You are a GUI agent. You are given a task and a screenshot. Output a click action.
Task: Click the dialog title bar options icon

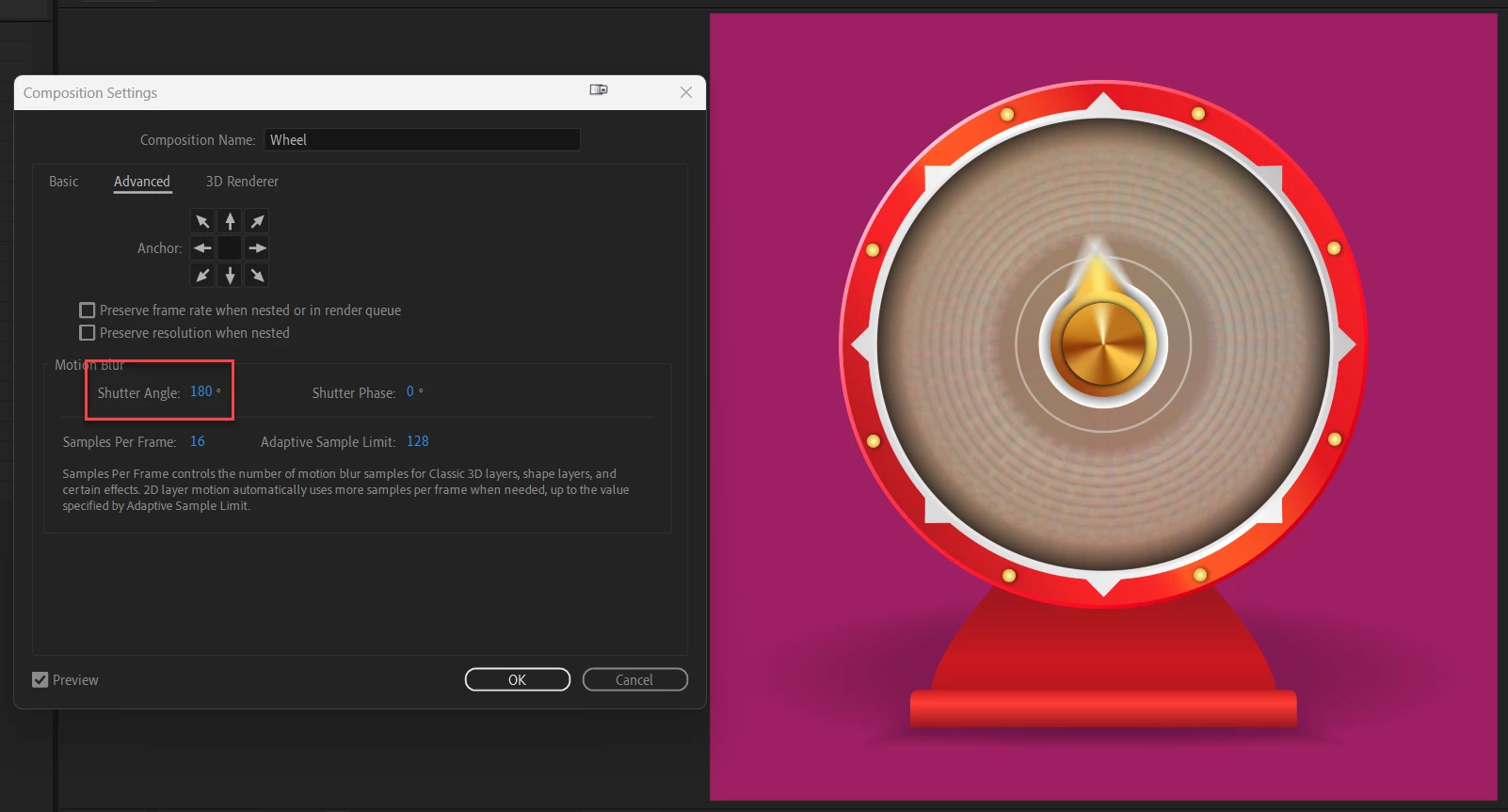[599, 90]
